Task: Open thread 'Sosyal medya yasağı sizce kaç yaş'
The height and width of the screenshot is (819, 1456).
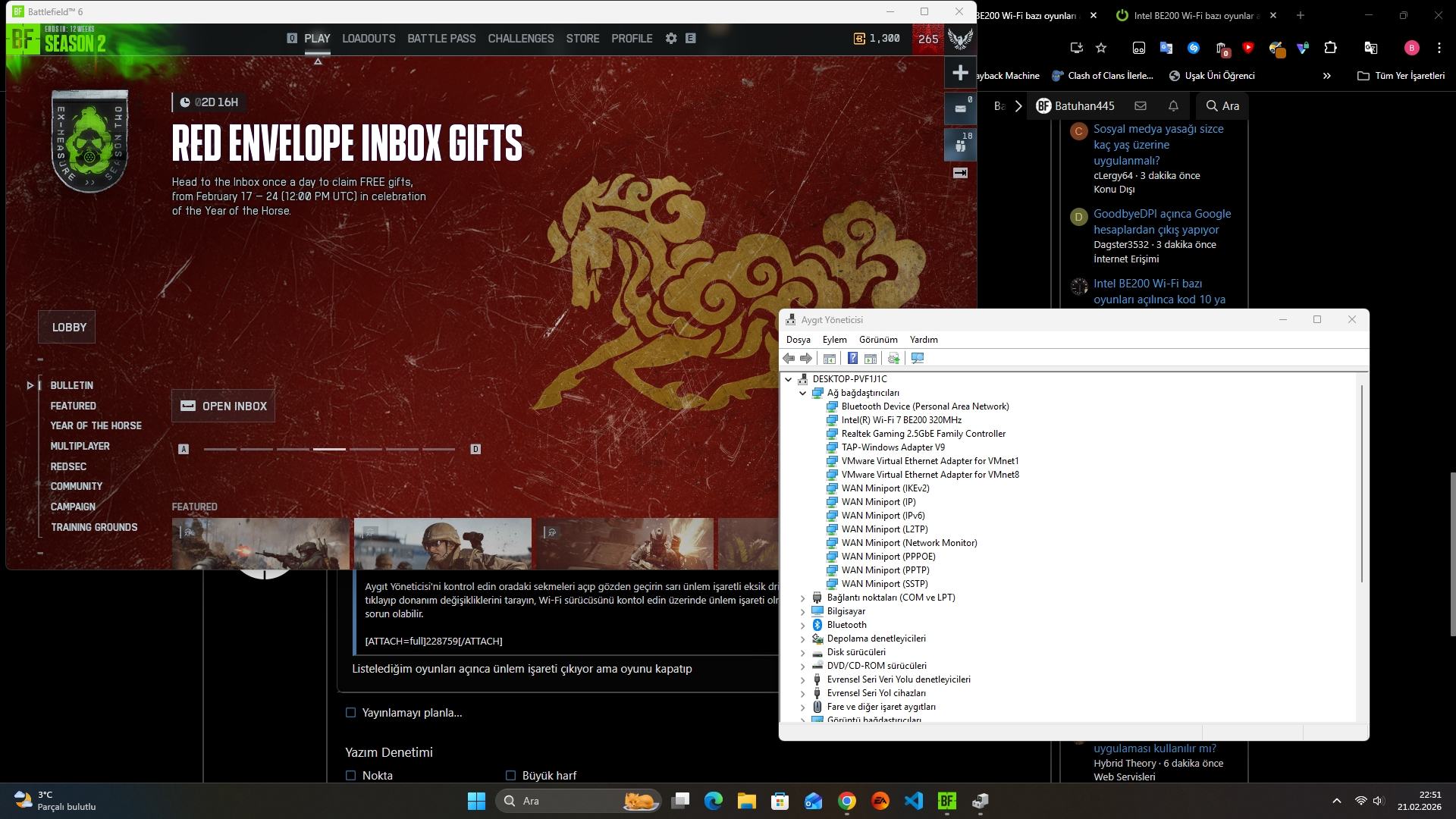Action: click(1159, 145)
